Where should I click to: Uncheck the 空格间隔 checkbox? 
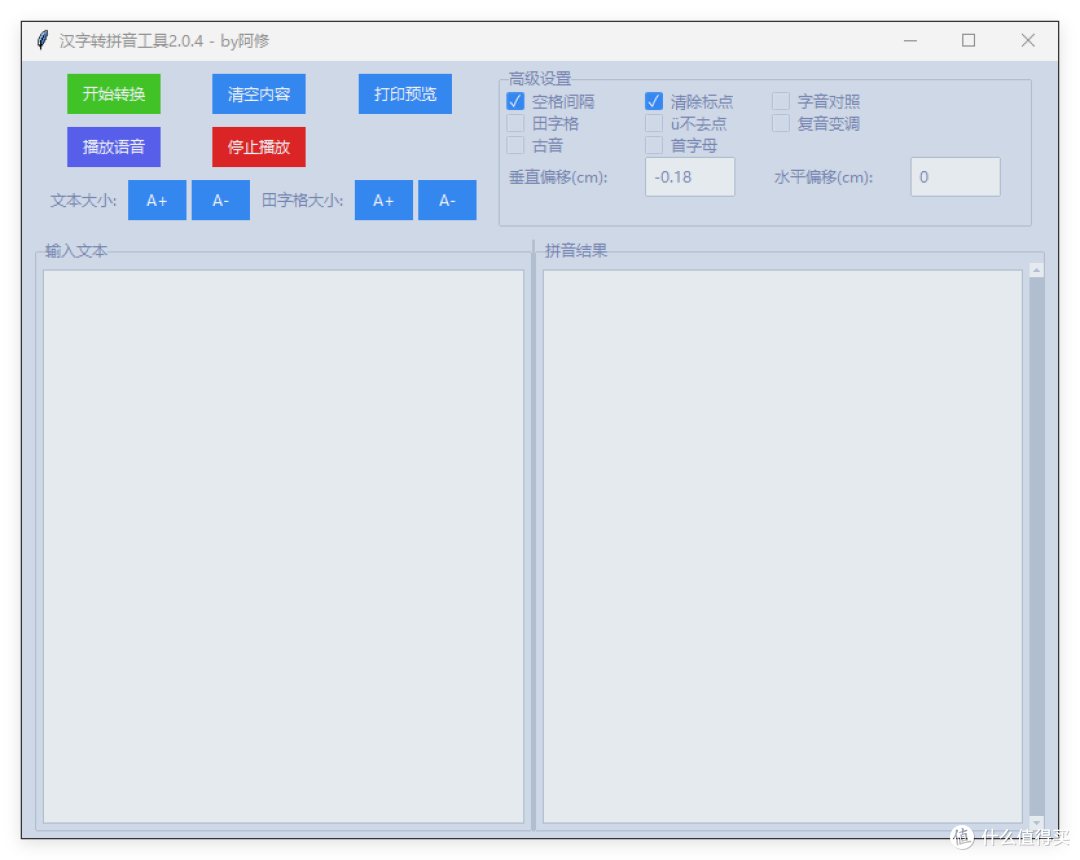[515, 101]
